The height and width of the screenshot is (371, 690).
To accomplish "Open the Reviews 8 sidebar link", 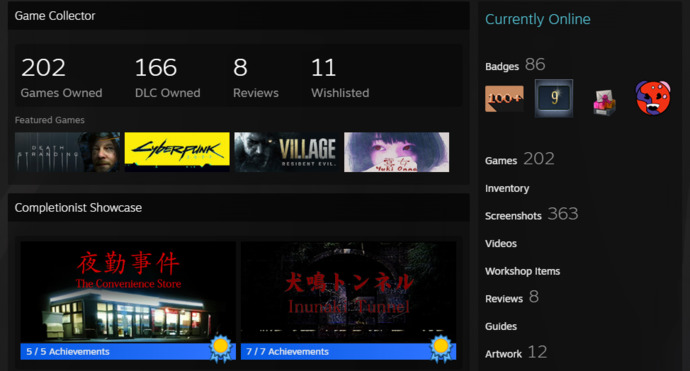I will coord(512,298).
